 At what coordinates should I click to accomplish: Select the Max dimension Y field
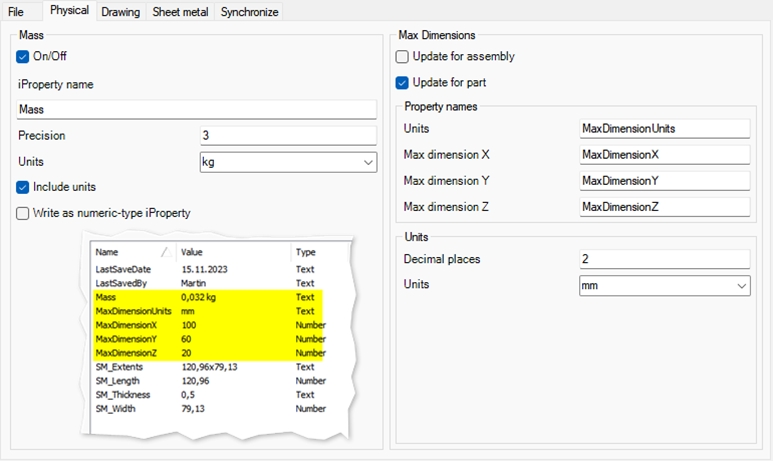click(x=664, y=181)
